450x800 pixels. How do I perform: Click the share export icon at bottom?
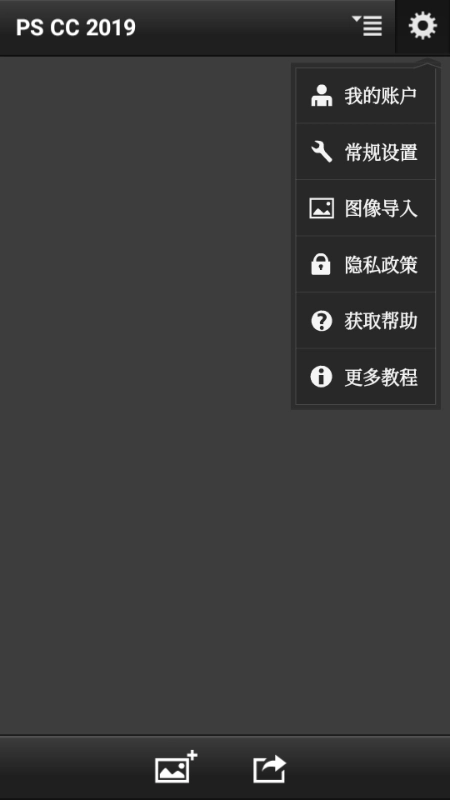pos(269,769)
